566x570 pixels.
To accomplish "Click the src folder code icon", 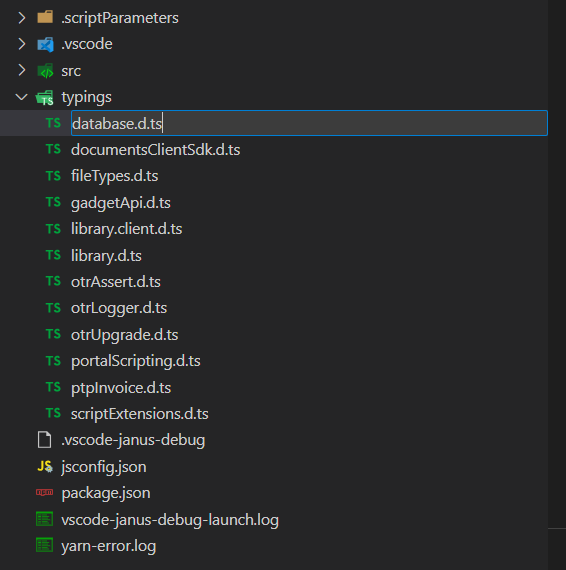I will point(45,71).
